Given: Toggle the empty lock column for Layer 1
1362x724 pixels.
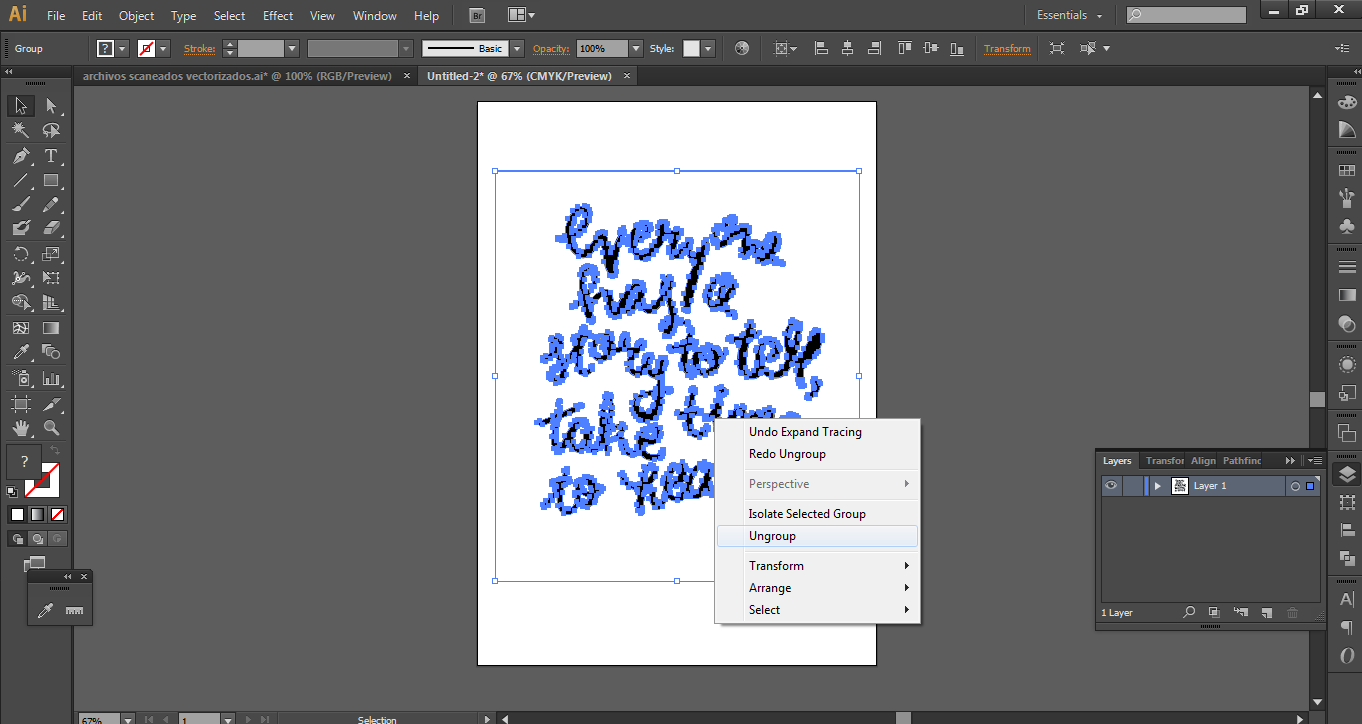Looking at the screenshot, I should click(1132, 486).
